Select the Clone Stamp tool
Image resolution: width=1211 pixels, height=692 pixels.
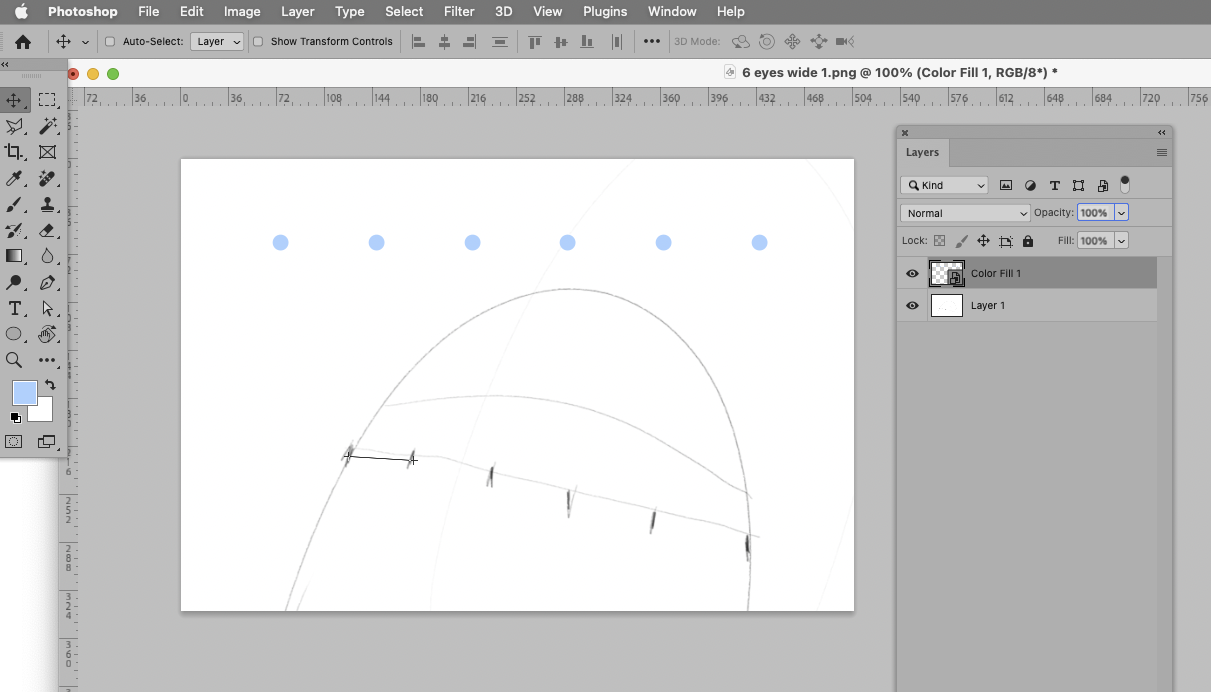click(x=47, y=204)
